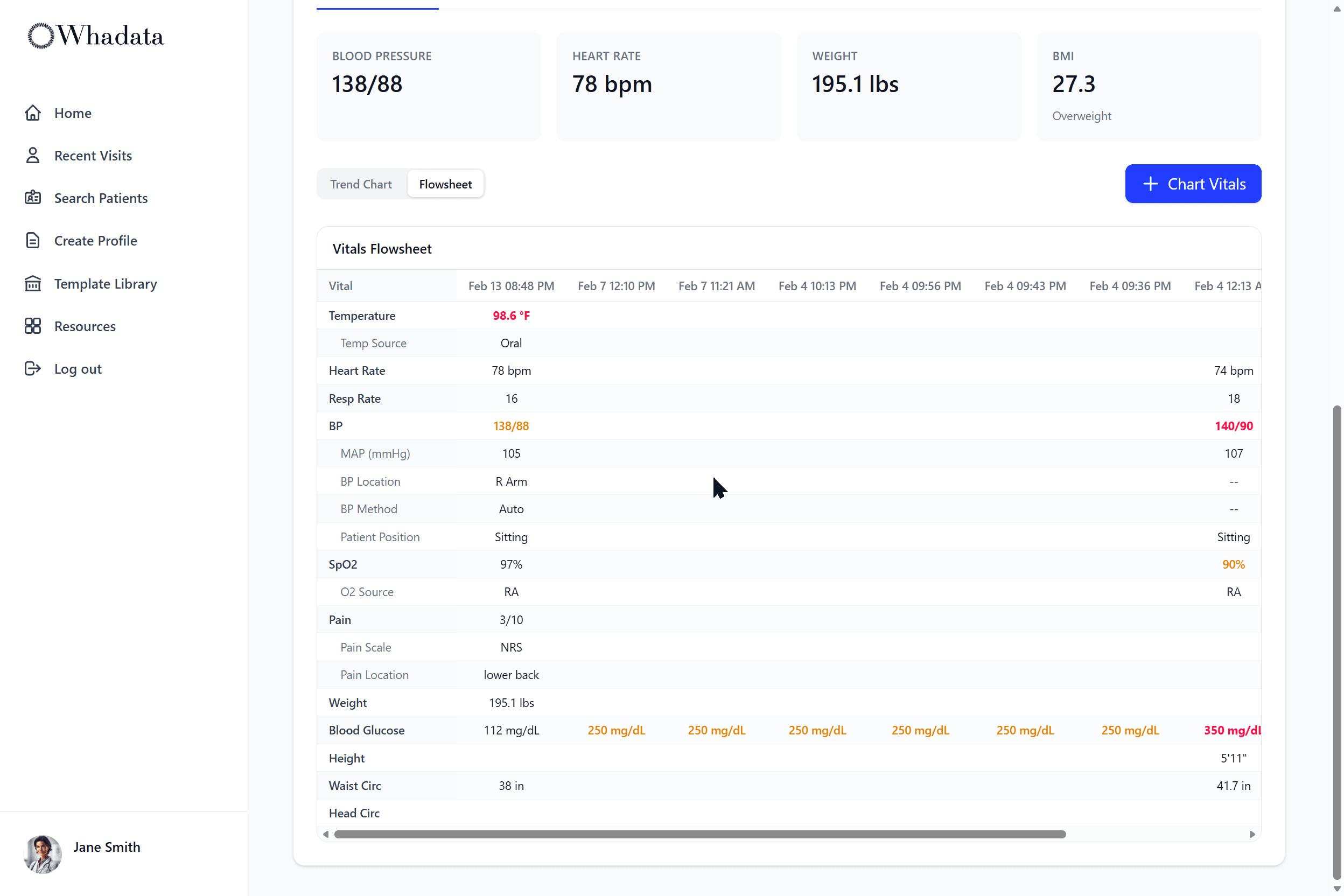
Task: Switch to the Trend Chart view
Action: point(361,184)
